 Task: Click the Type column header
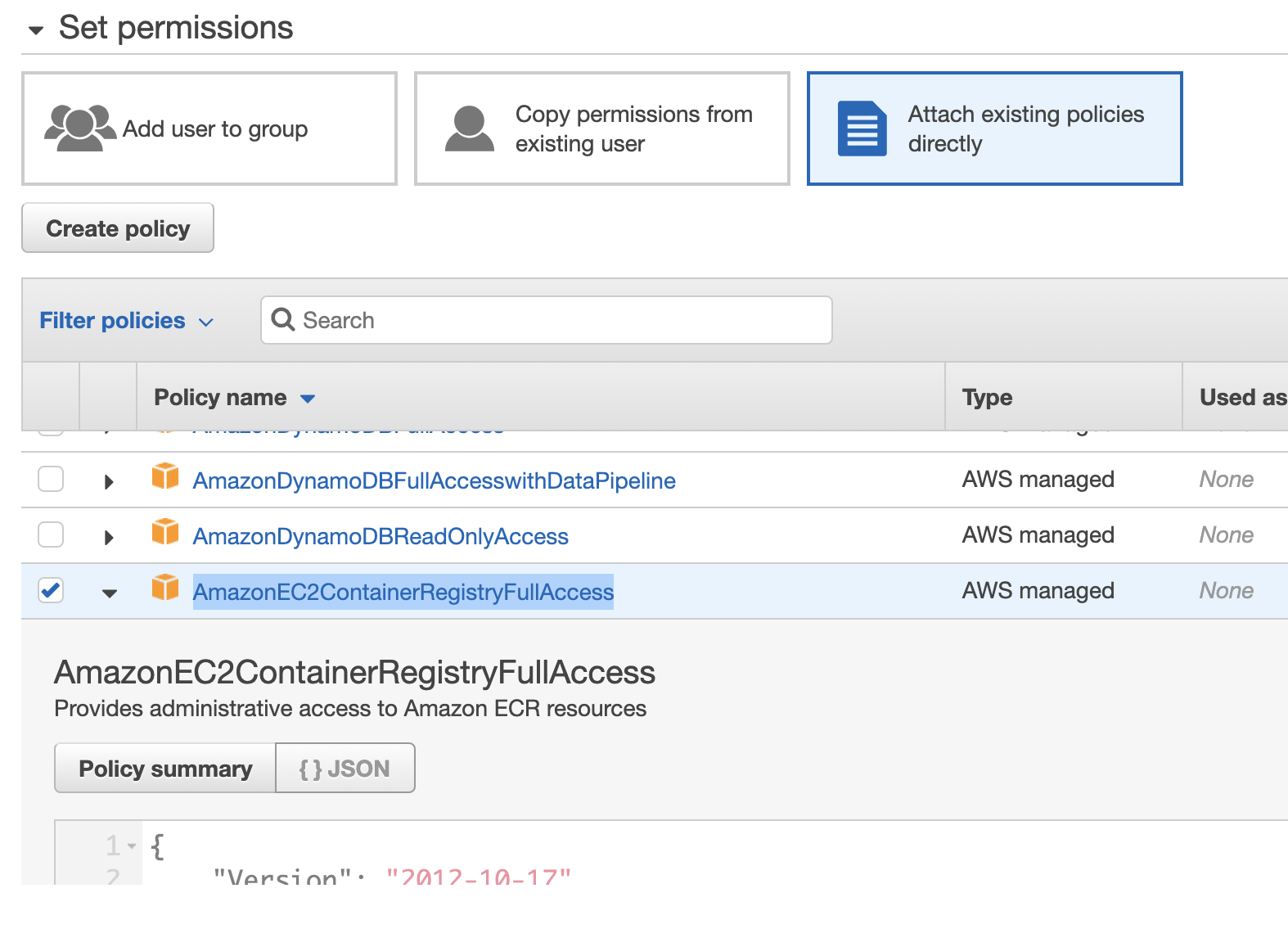coord(987,398)
